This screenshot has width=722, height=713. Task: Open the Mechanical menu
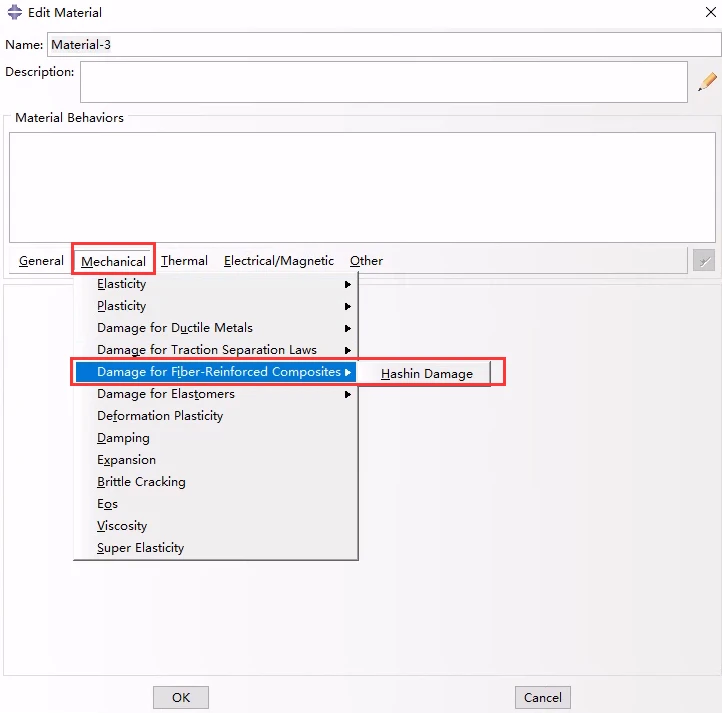[113, 261]
